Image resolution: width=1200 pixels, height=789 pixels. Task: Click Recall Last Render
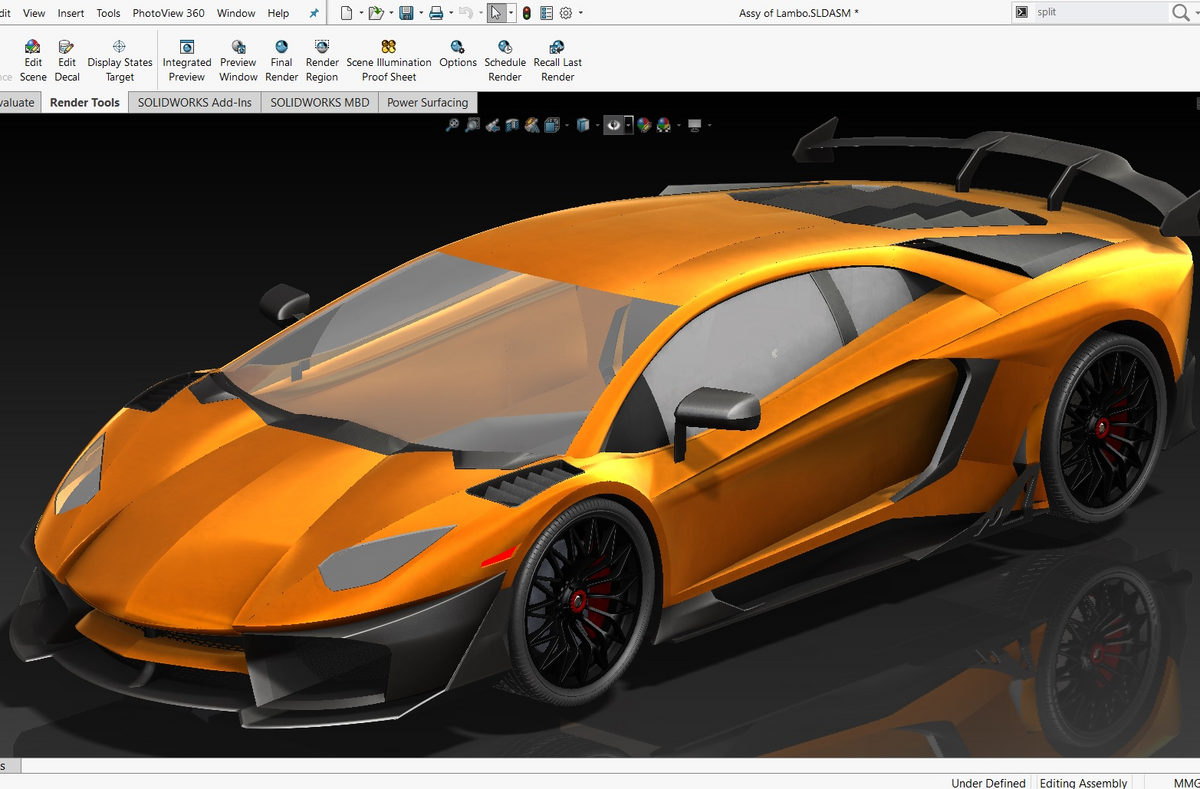[557, 61]
